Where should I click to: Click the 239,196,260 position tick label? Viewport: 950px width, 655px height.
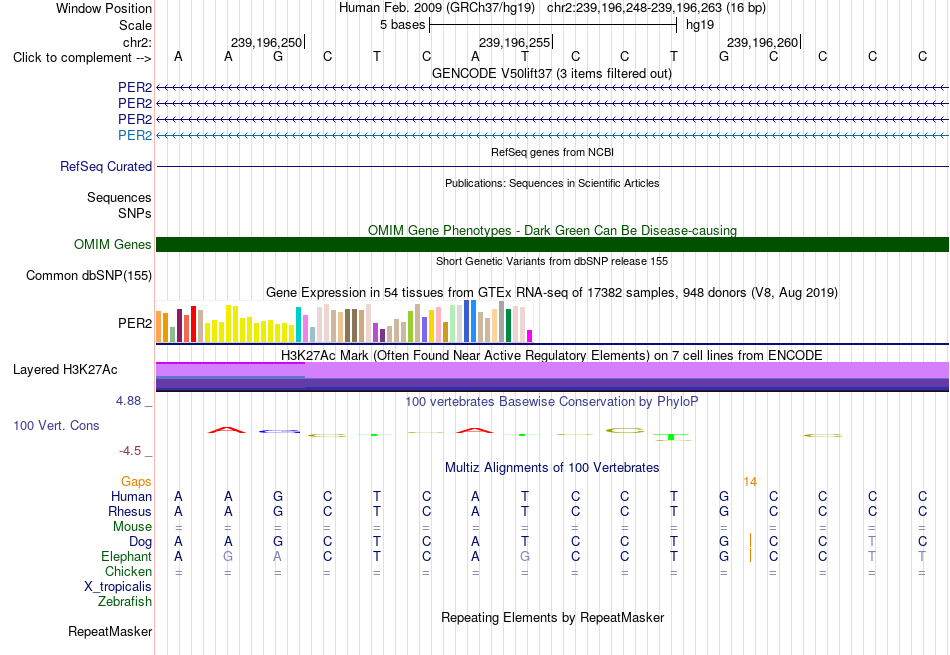[762, 42]
